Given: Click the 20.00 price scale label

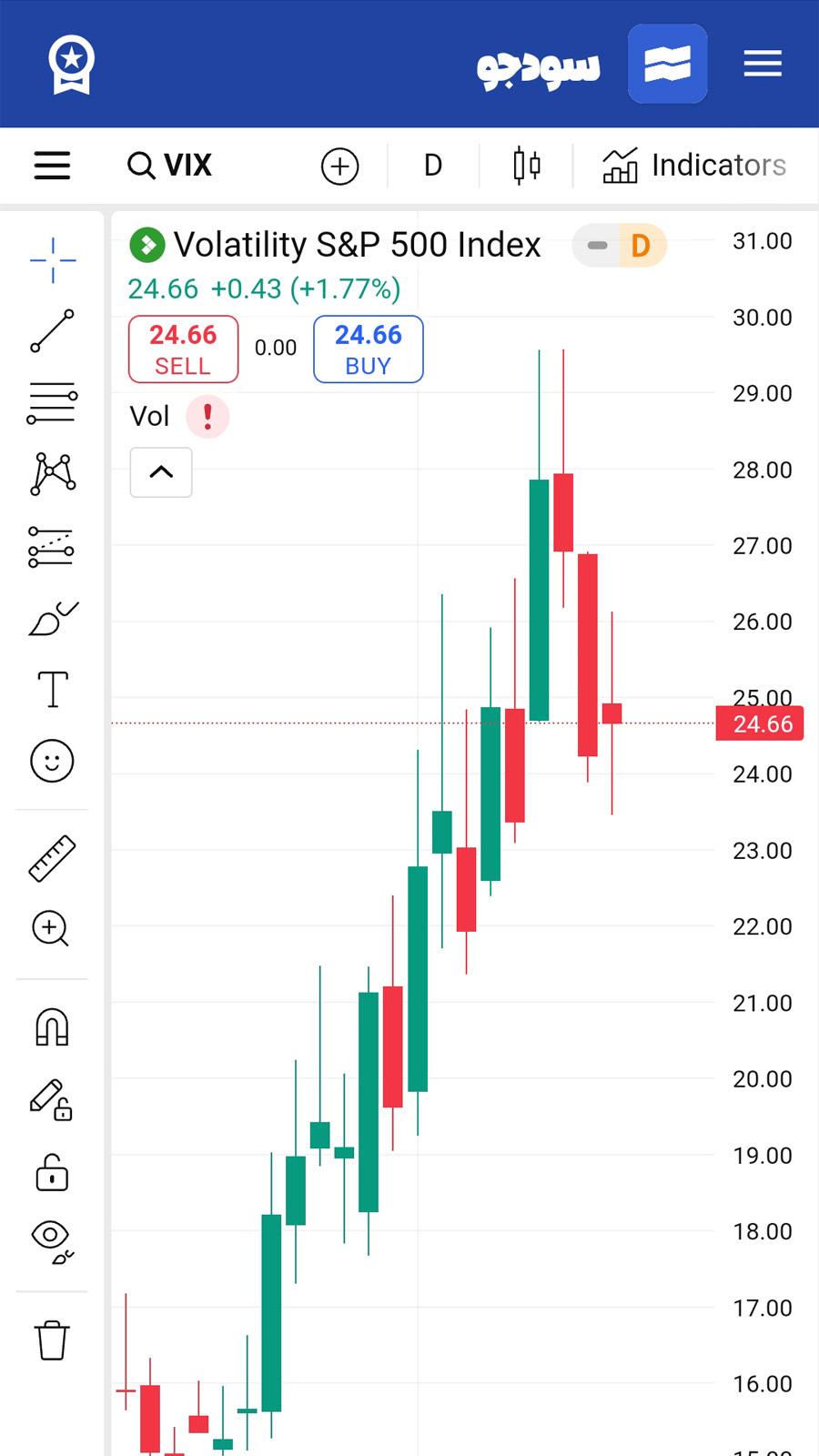Looking at the screenshot, I should point(763,1078).
